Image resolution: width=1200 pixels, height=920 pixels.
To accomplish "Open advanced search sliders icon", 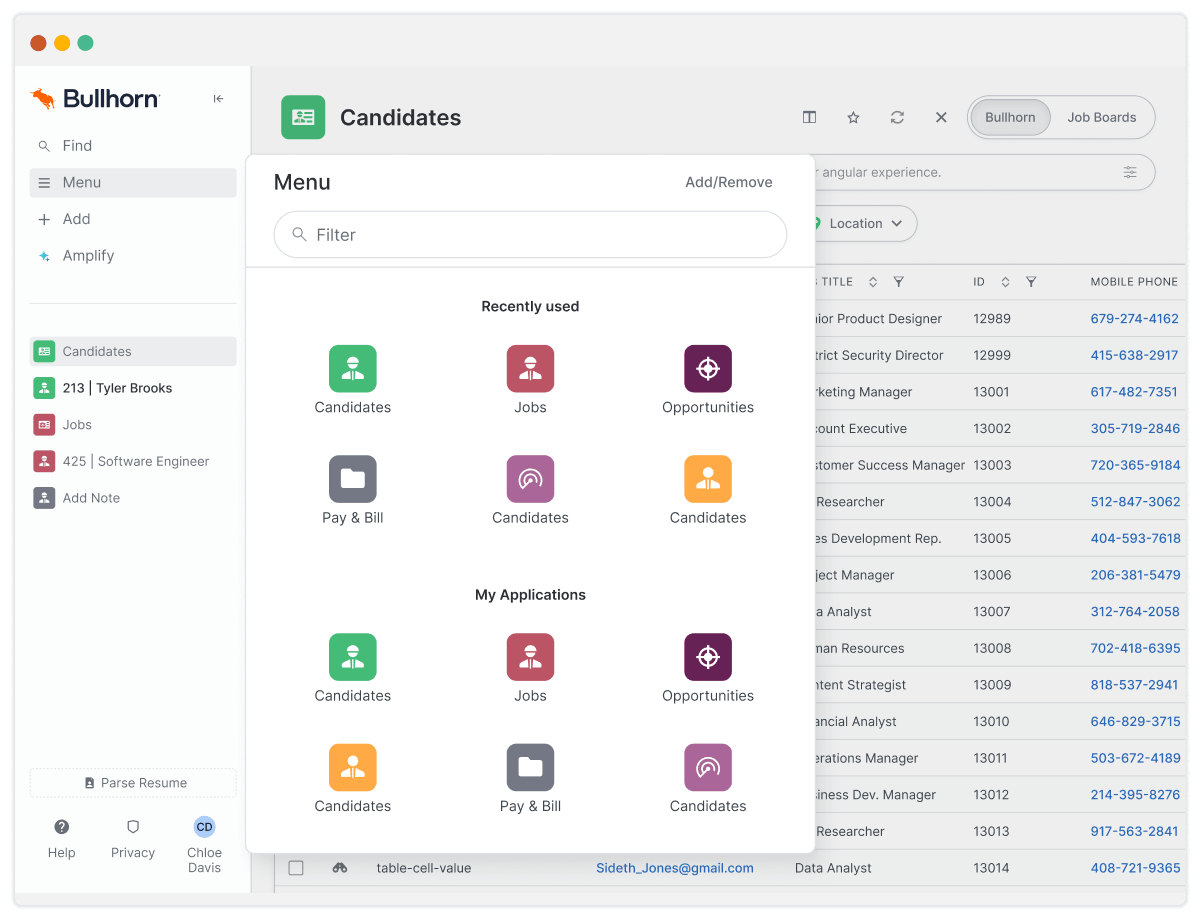I will click(x=1130, y=172).
